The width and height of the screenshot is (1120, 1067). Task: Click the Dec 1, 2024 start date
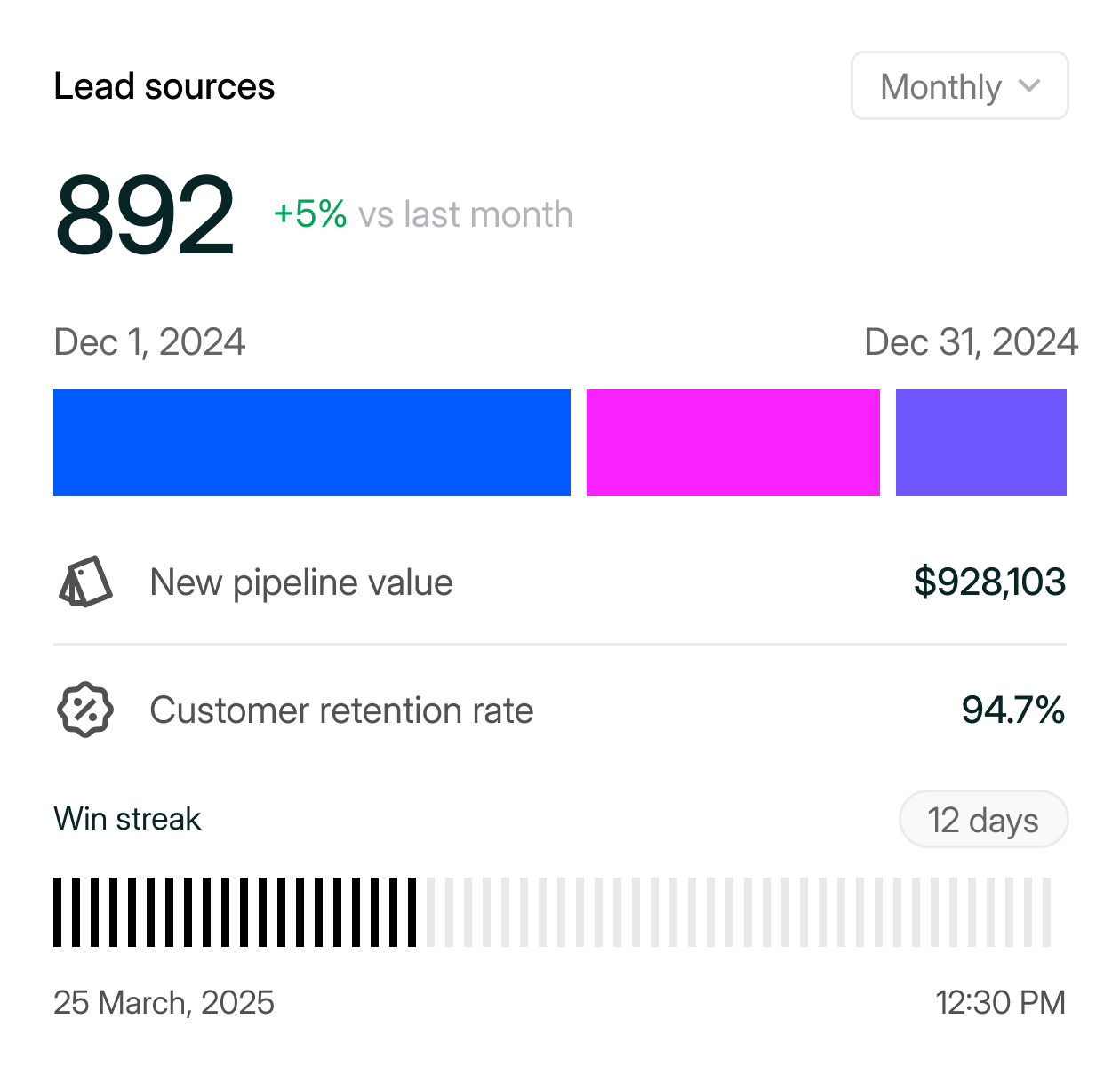(149, 342)
